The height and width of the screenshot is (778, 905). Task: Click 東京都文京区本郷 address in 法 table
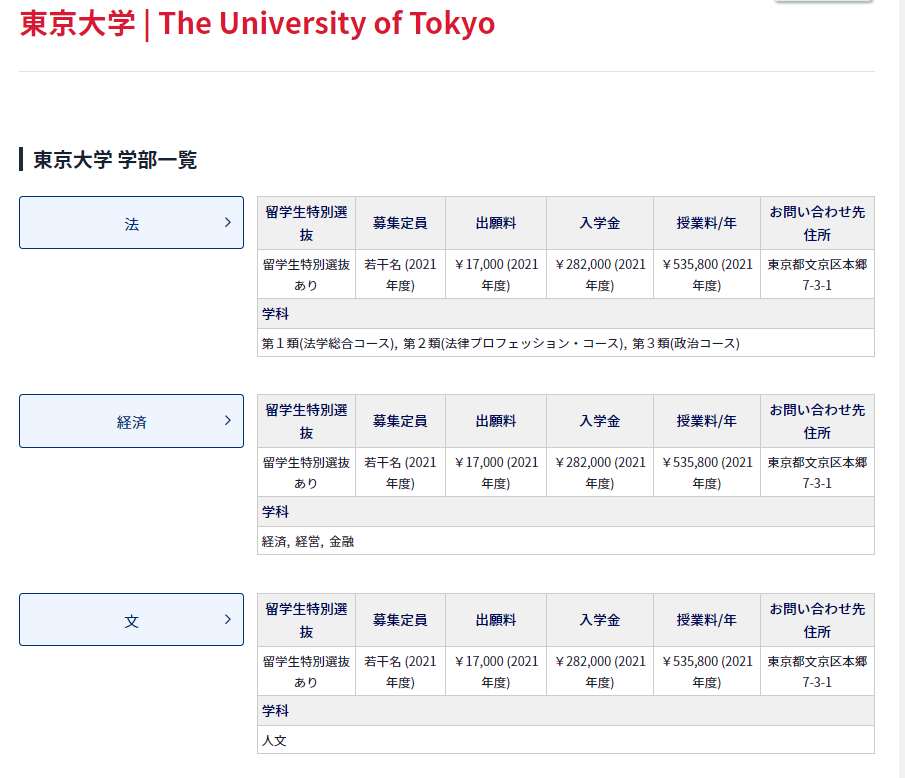(x=817, y=275)
